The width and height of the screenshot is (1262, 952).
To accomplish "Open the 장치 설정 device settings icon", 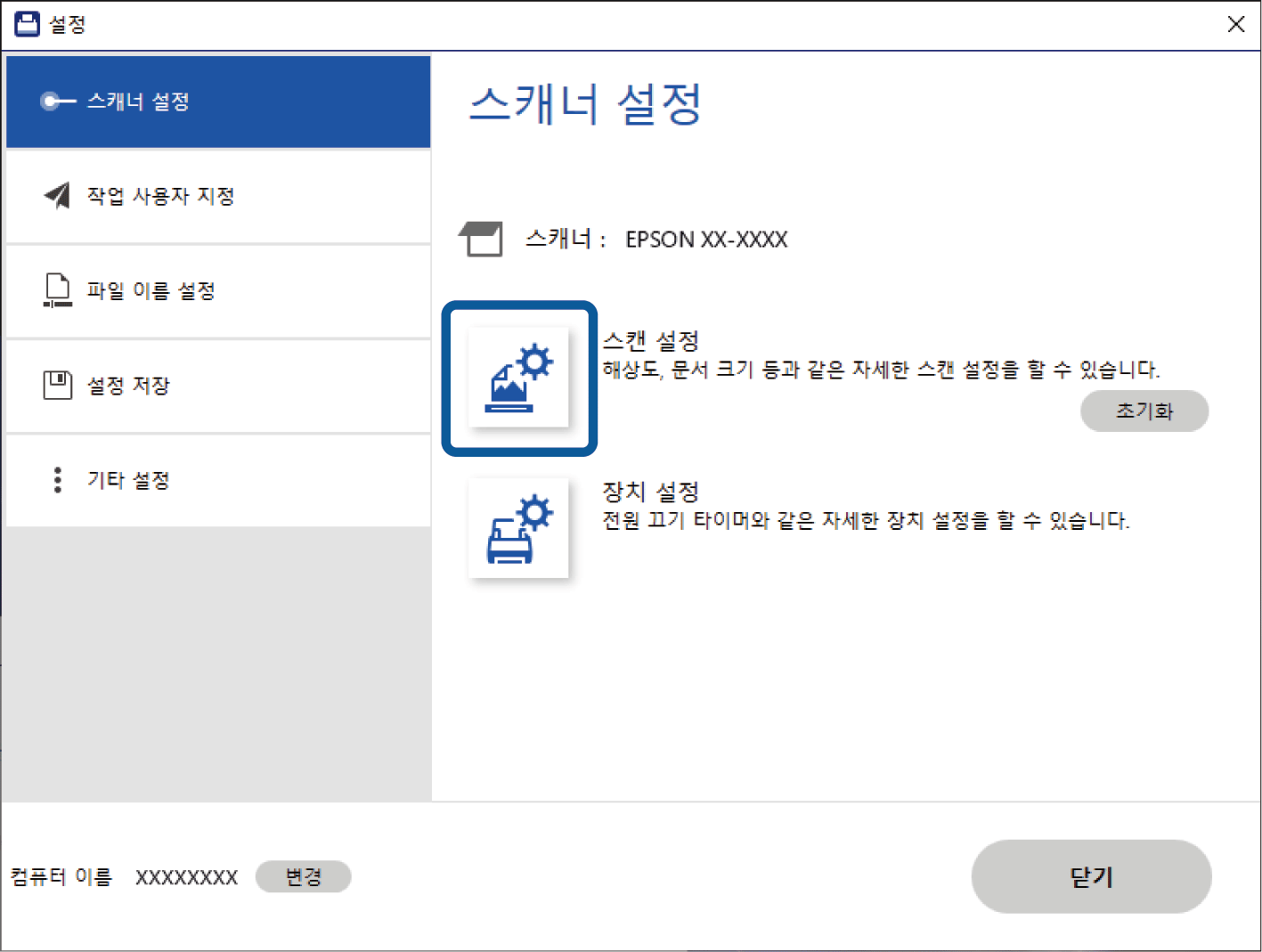I will click(x=518, y=529).
